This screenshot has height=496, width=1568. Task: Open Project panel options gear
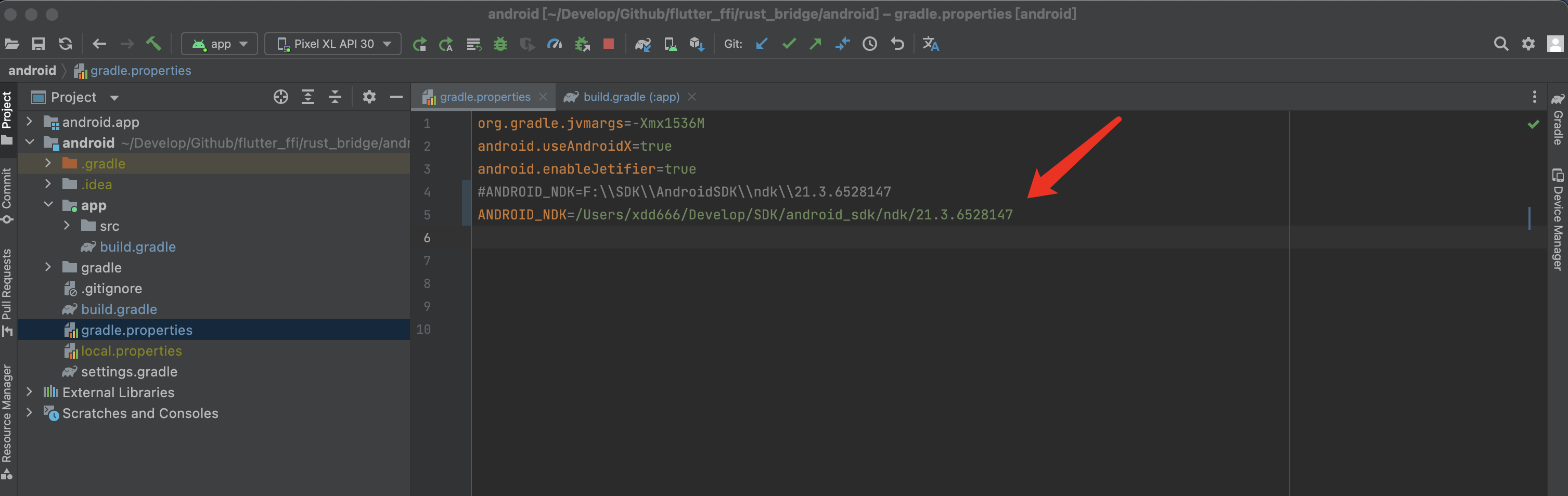click(x=369, y=97)
